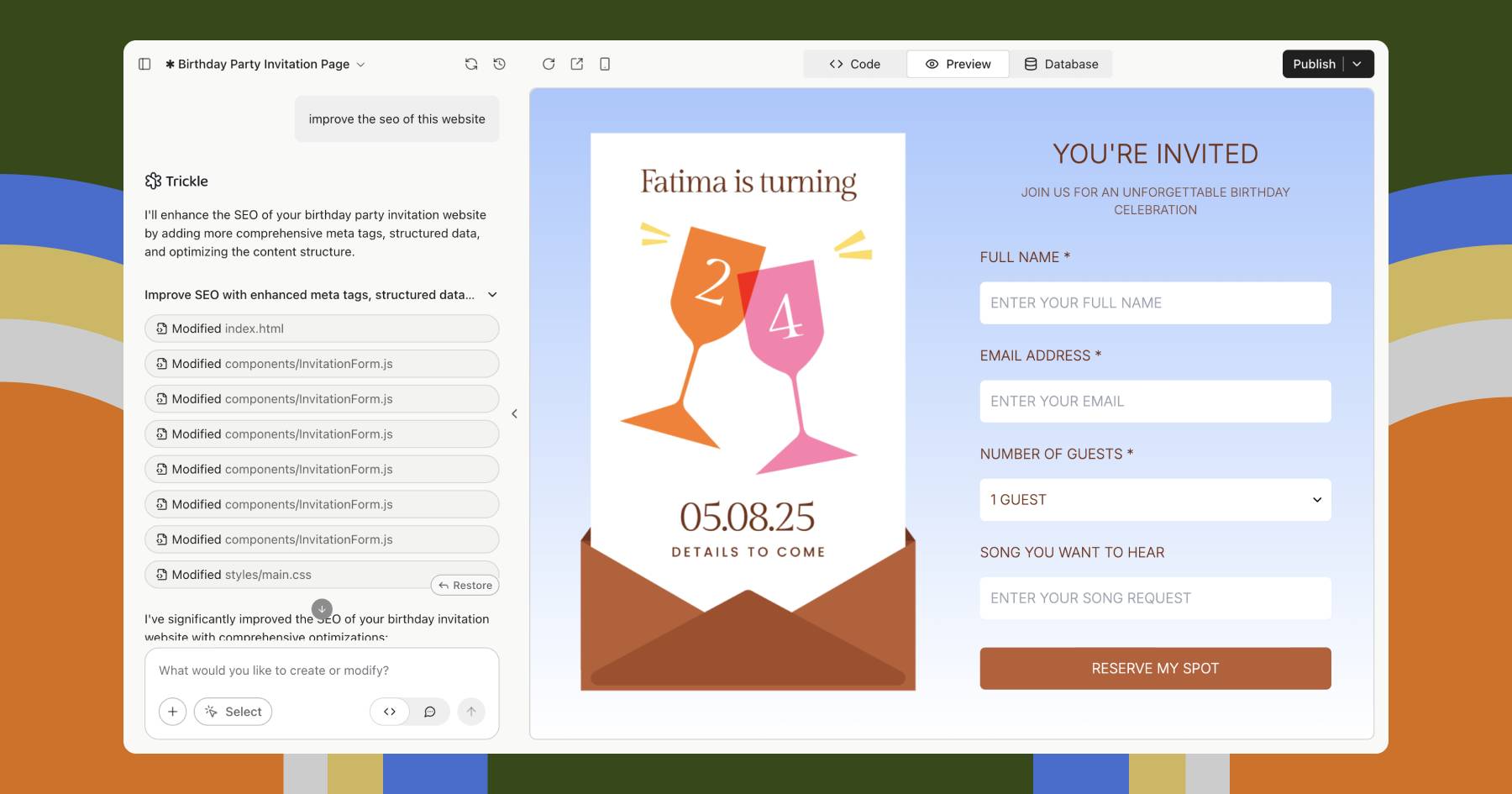Screen dimensions: 1512x794
Task: Send message with the arrow-up icon
Action: tap(471, 712)
